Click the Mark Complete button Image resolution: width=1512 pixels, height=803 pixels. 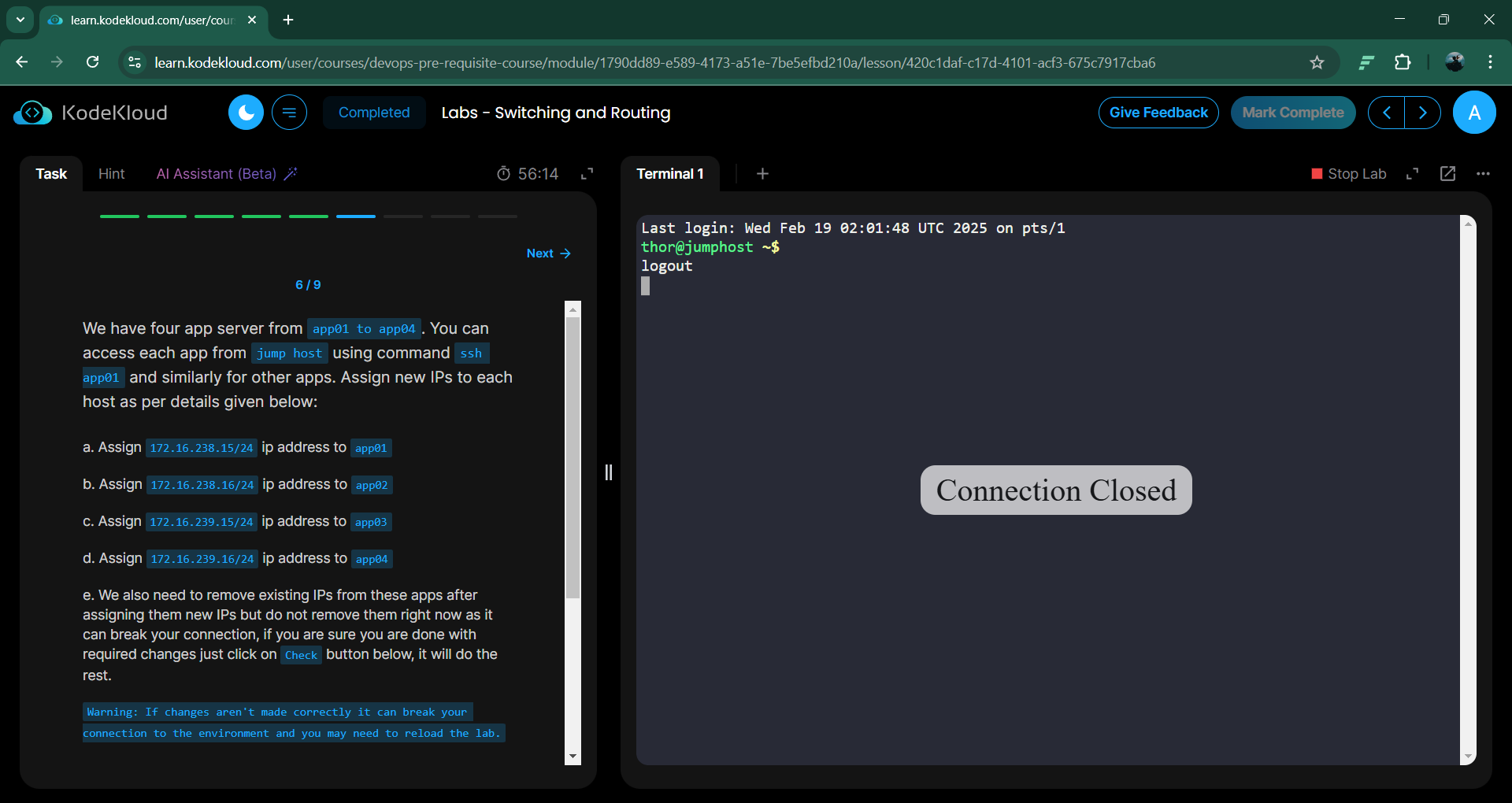[x=1293, y=113]
